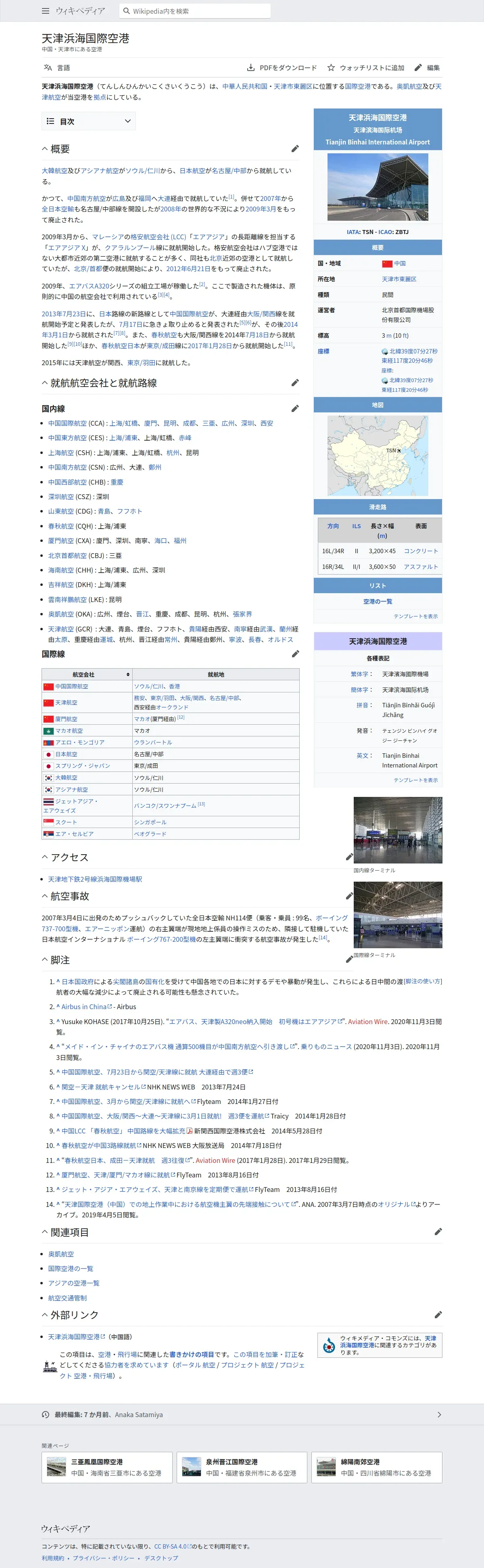
Task: Open コンクリート runway surface link
Action: 421,551
